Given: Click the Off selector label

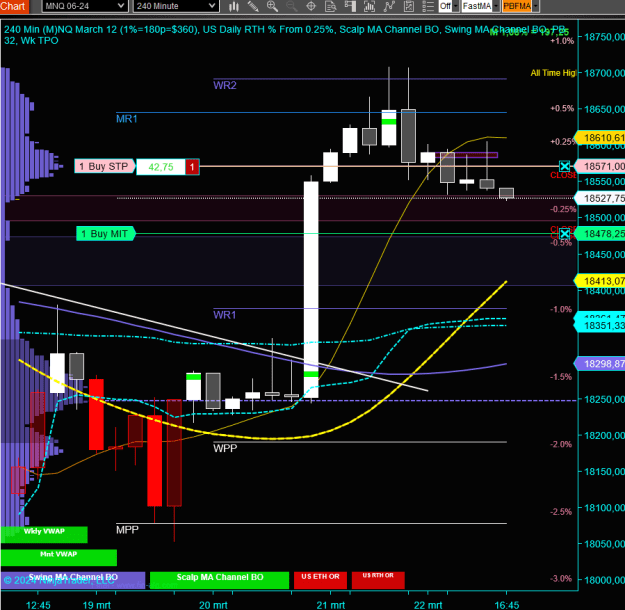Looking at the screenshot, I should point(445,6).
